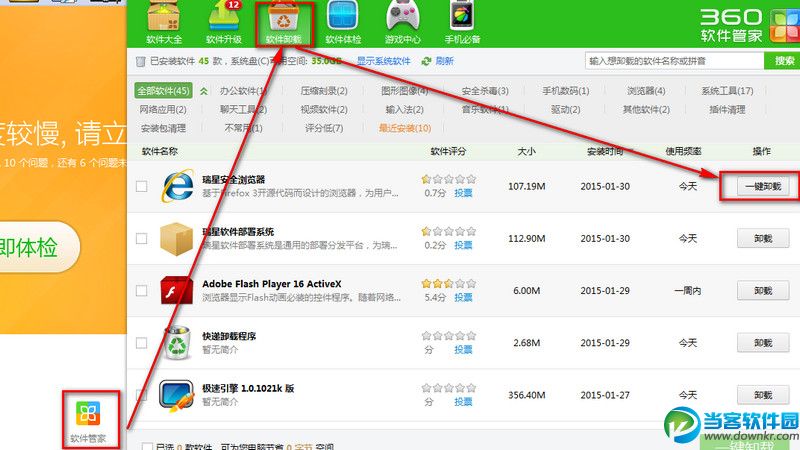Show 评分低(7) software
Screen dimensions: 800x450
click(x=324, y=128)
